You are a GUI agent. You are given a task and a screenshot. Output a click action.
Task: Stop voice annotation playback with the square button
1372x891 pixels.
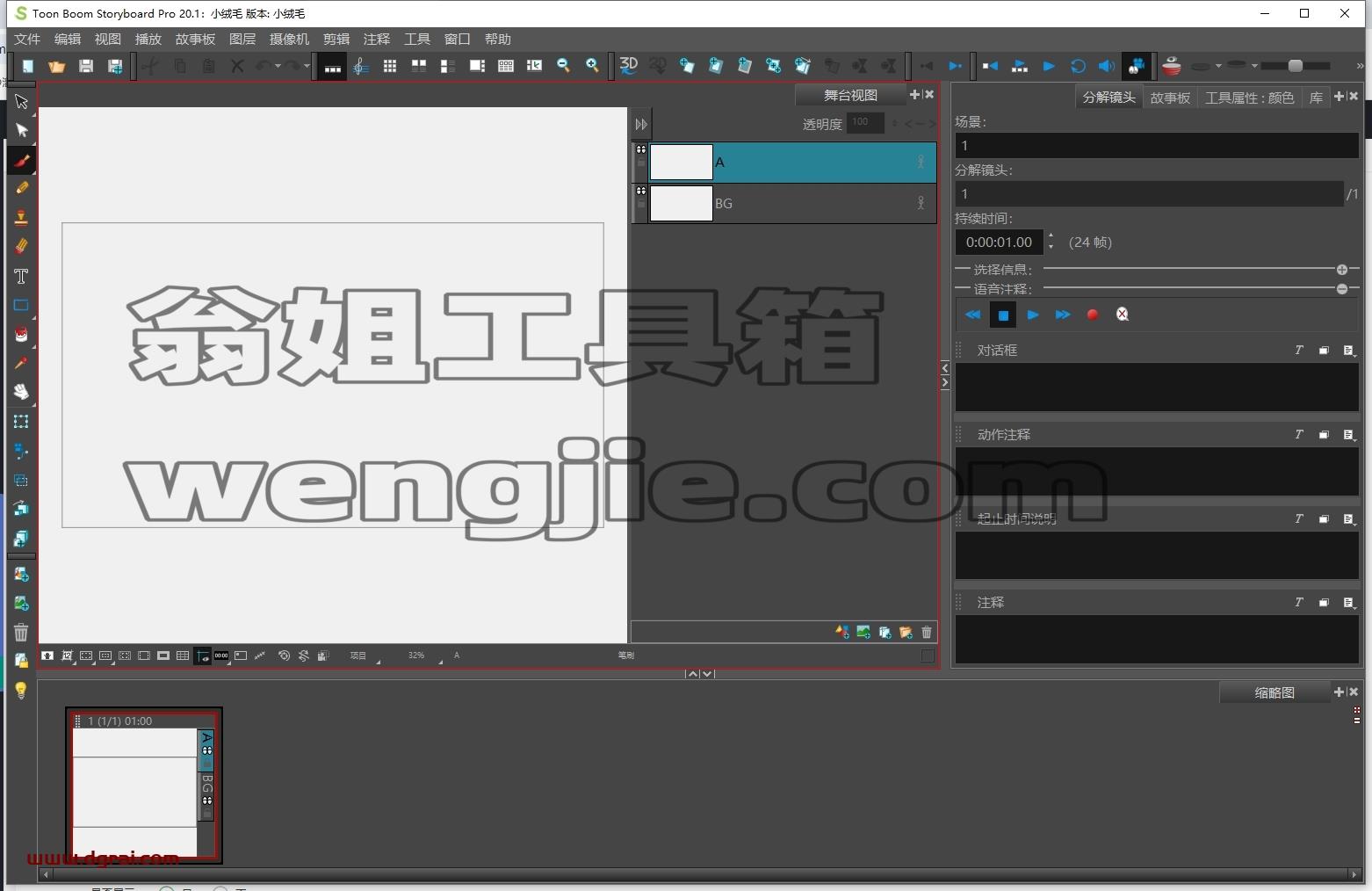point(1003,315)
